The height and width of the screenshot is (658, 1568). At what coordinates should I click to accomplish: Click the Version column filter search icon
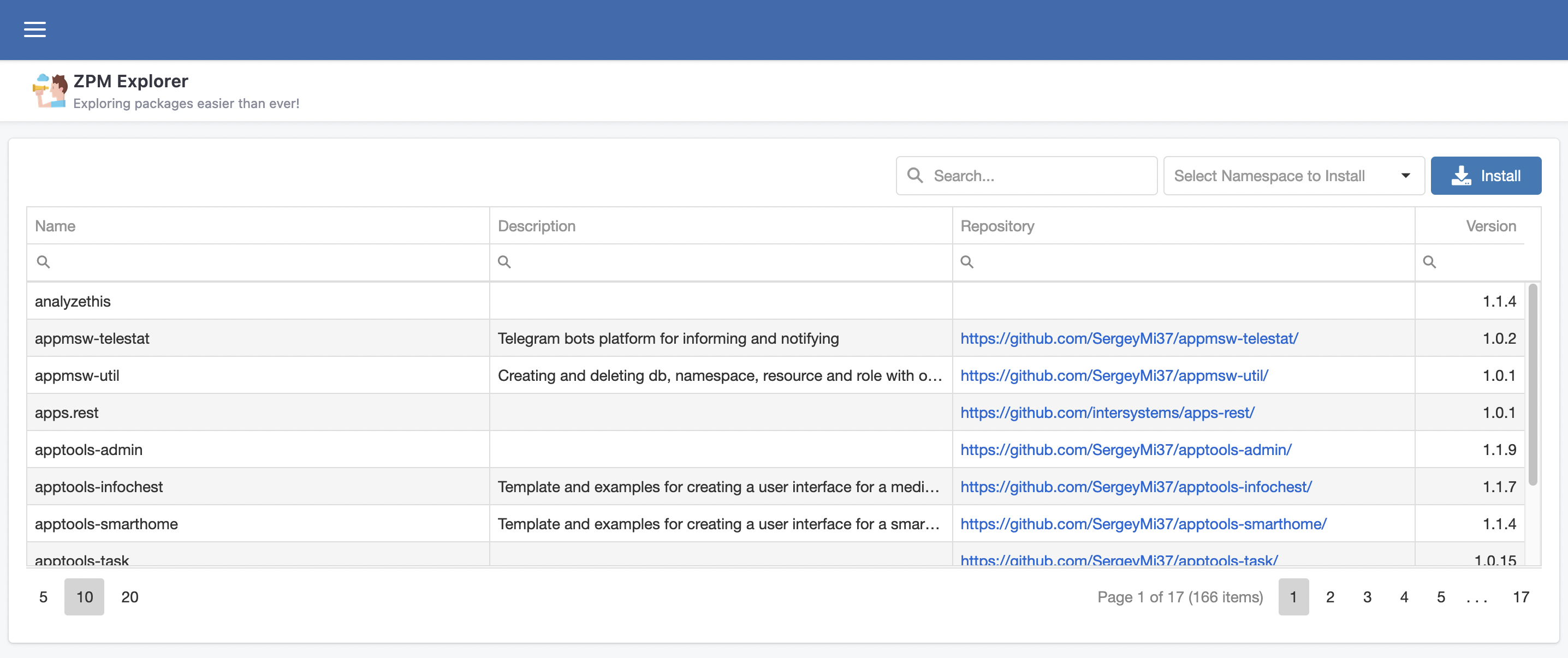tap(1429, 262)
